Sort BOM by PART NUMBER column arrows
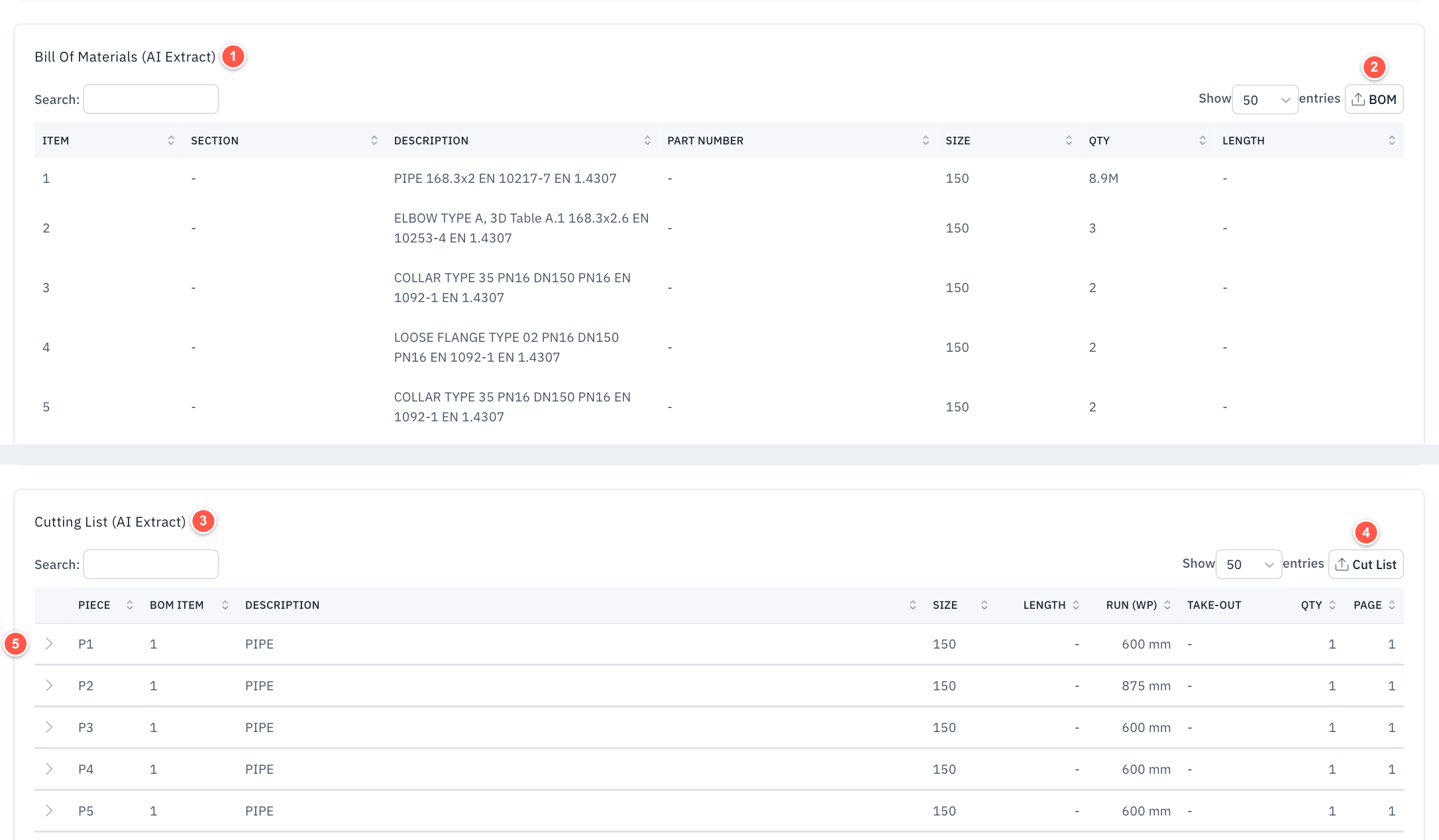Viewport: 1439px width, 840px height. 926,140
